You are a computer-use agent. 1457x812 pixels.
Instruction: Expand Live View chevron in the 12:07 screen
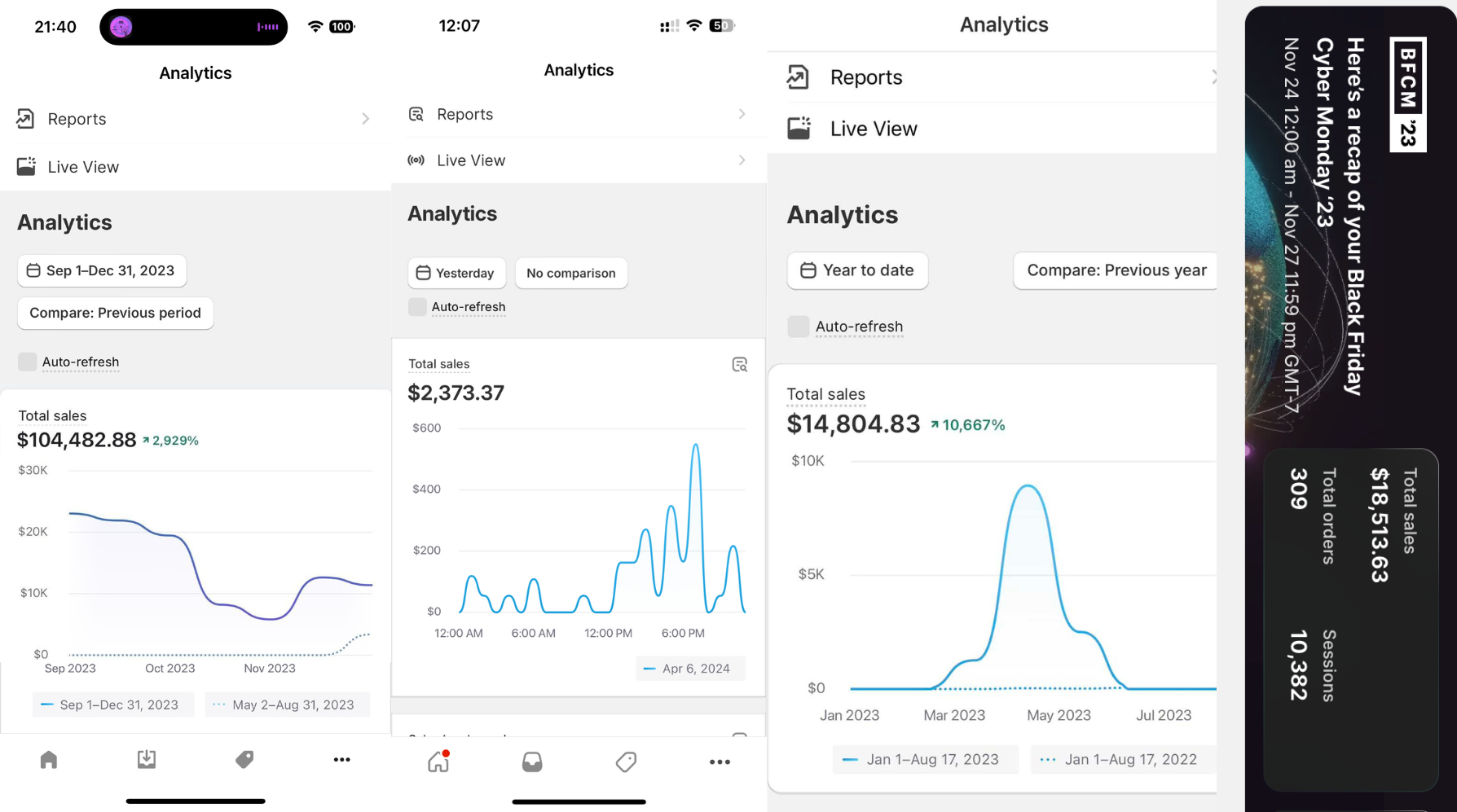(742, 160)
